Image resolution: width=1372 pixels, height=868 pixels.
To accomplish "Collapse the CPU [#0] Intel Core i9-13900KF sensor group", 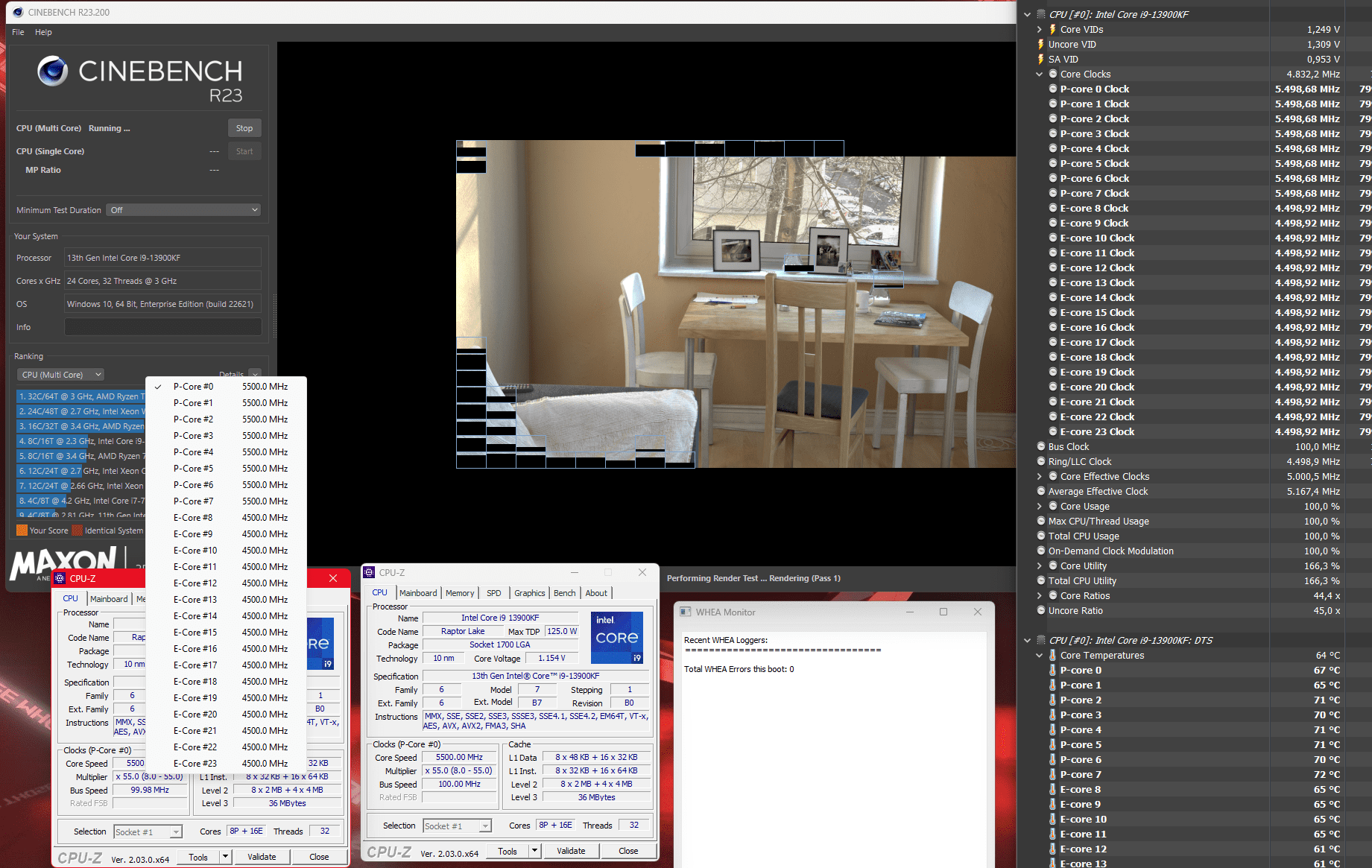I will pos(1028,14).
